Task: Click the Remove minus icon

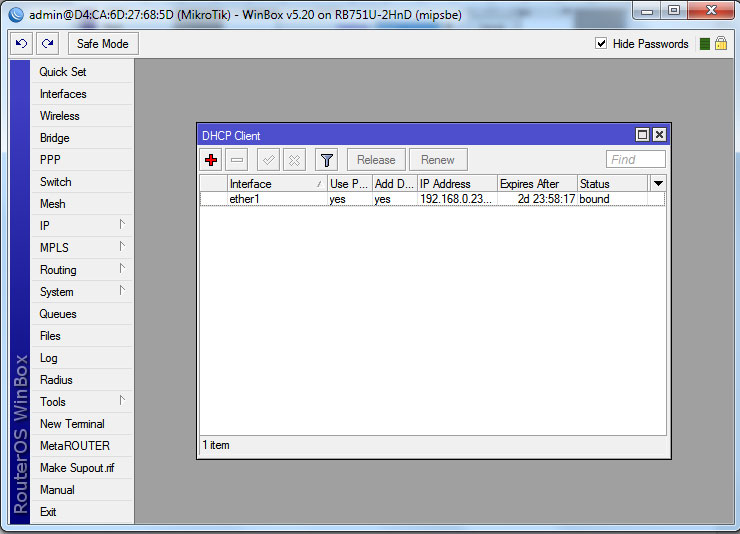Action: pyautogui.click(x=237, y=160)
